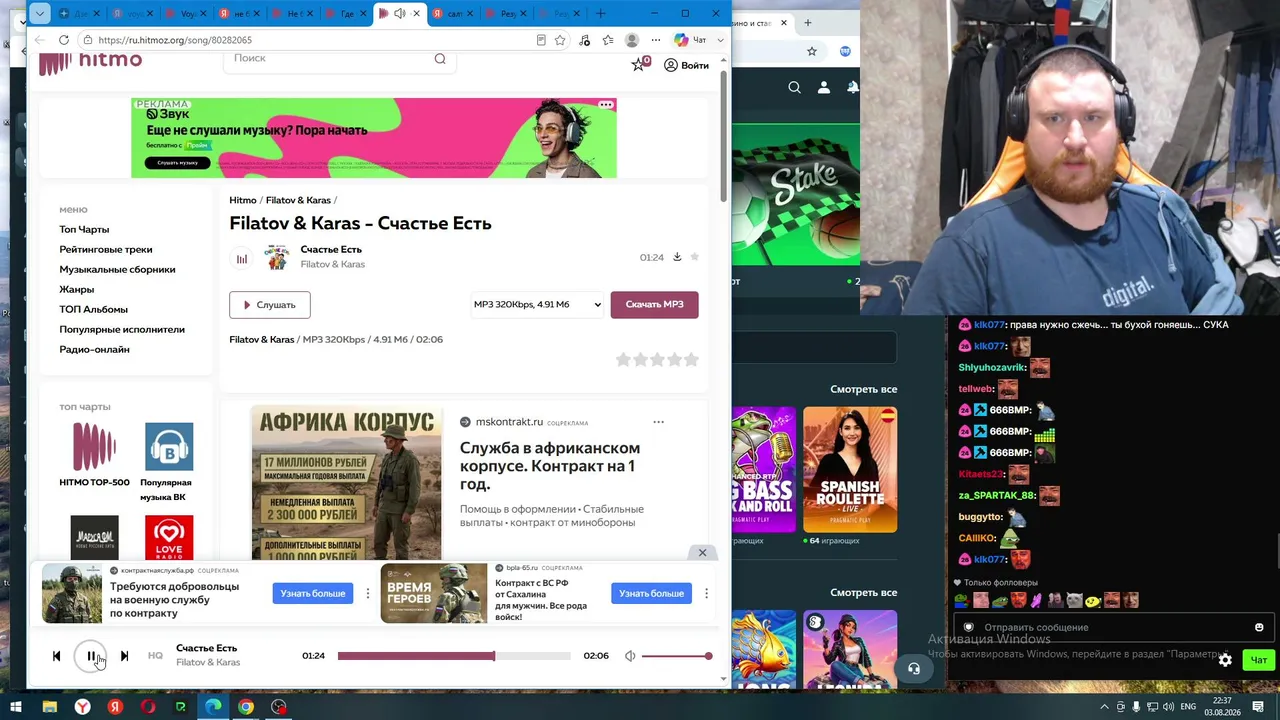1280x720 pixels.
Task: Open options on the Звук banner ad
Action: pos(606,104)
